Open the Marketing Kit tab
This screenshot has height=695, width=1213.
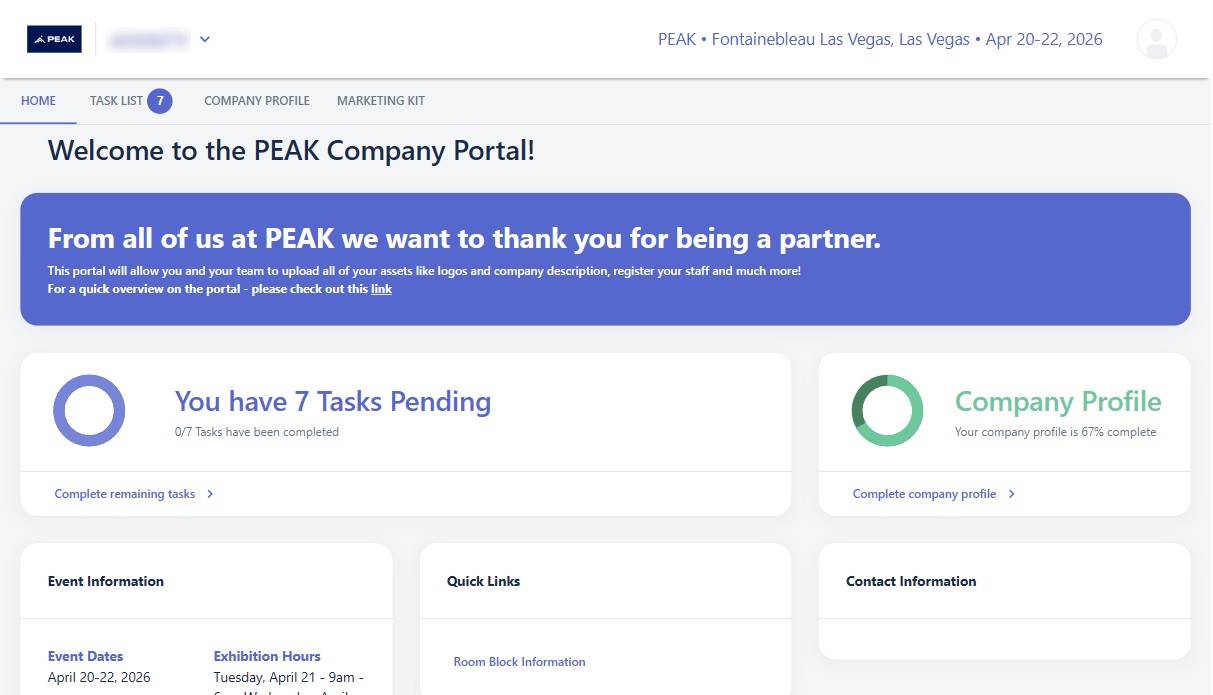[x=381, y=101]
